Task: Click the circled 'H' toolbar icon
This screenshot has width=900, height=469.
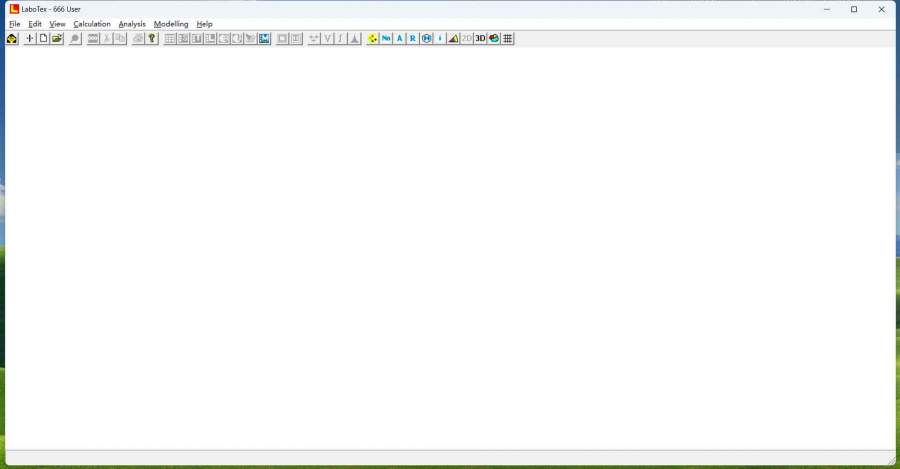Action: (x=426, y=38)
